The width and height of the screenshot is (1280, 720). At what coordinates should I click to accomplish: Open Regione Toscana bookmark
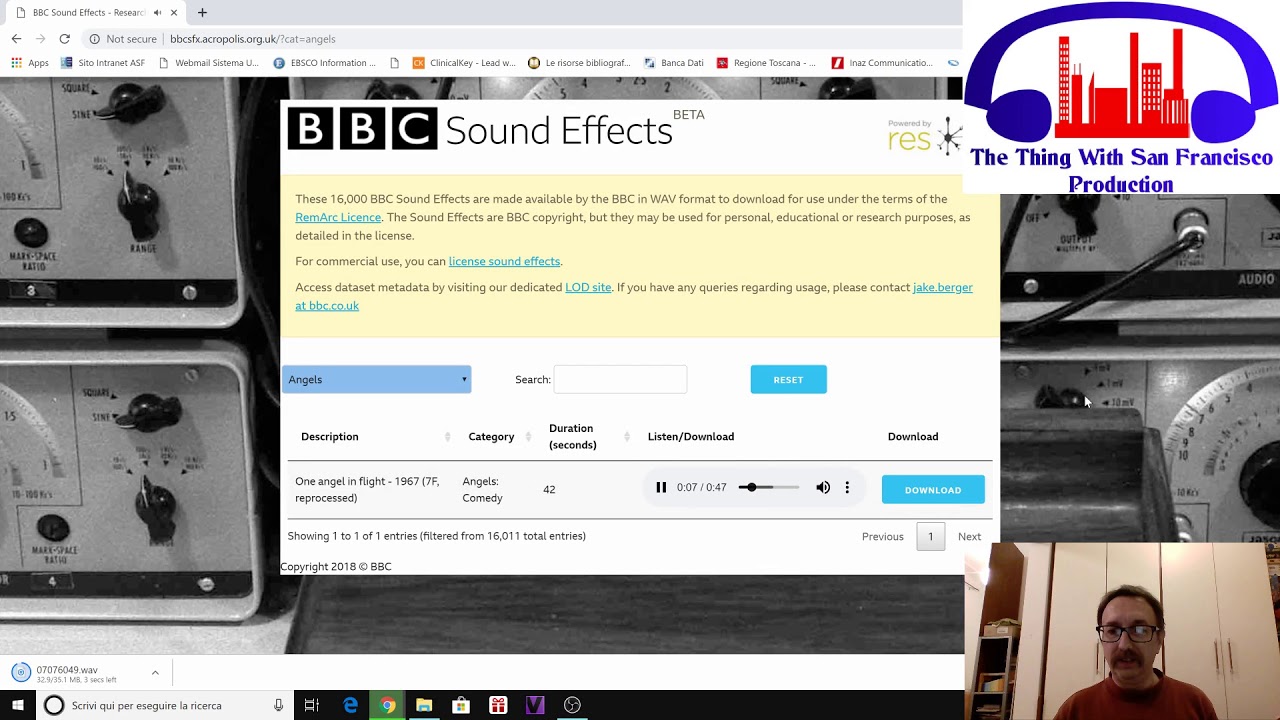[766, 63]
